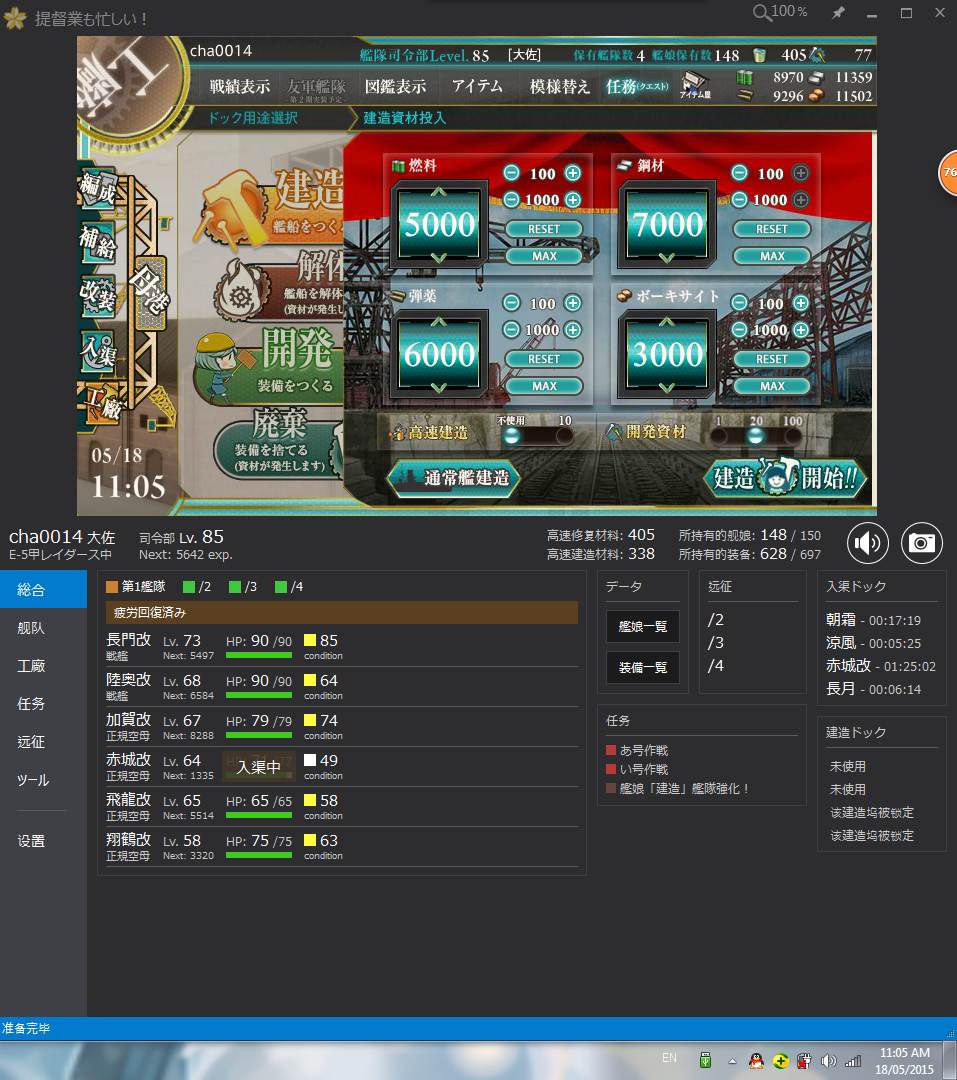
Task: Click the orange 76 badge
Action: coord(949,172)
